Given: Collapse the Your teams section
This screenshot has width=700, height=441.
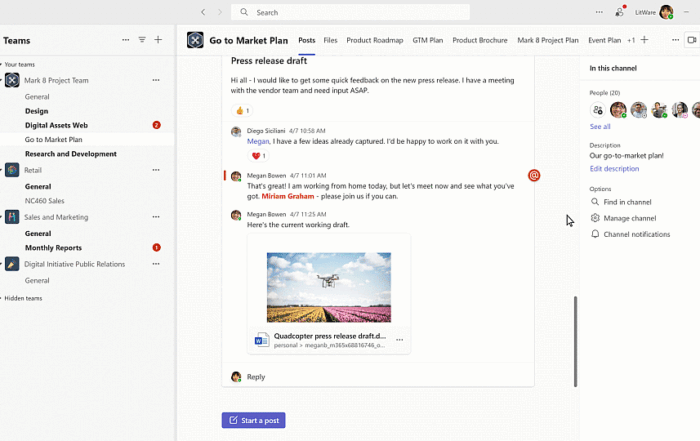Looking at the screenshot, I should coord(18,64).
